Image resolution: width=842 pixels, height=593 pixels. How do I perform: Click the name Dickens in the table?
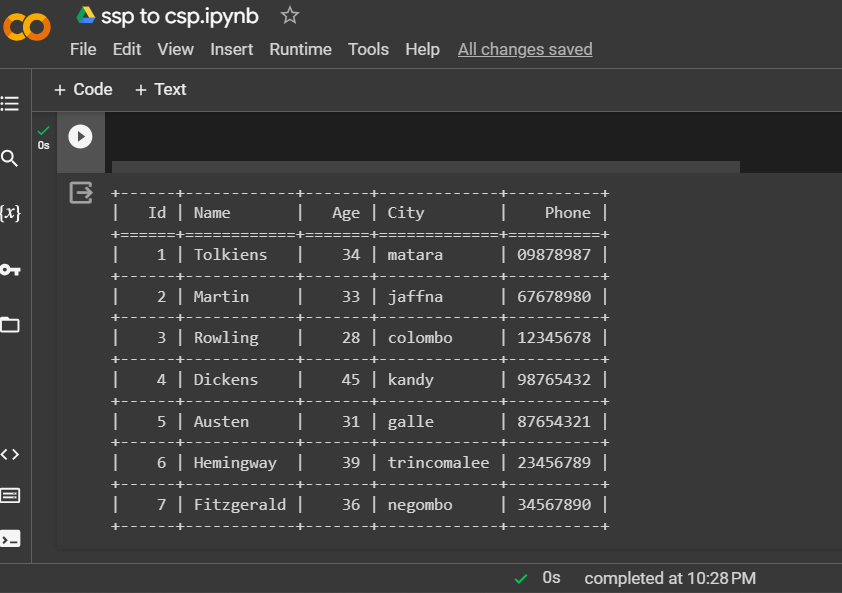(x=226, y=380)
